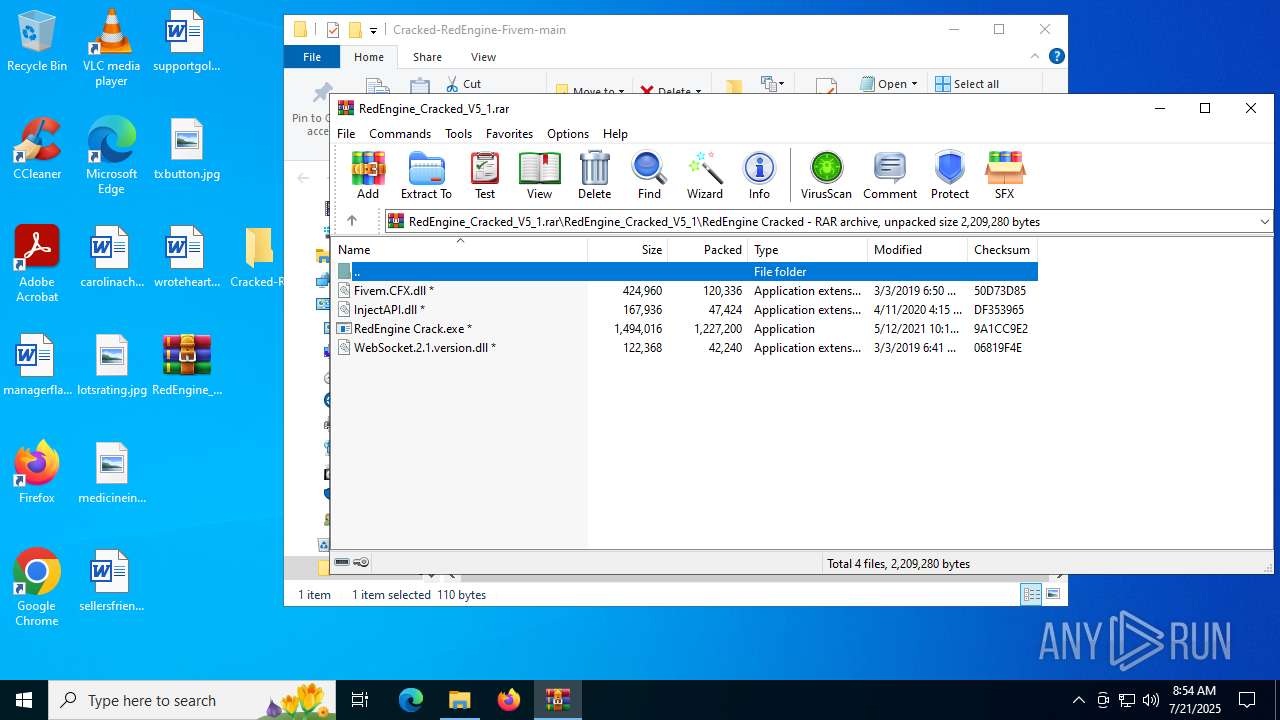Show archive Info

tap(759, 175)
